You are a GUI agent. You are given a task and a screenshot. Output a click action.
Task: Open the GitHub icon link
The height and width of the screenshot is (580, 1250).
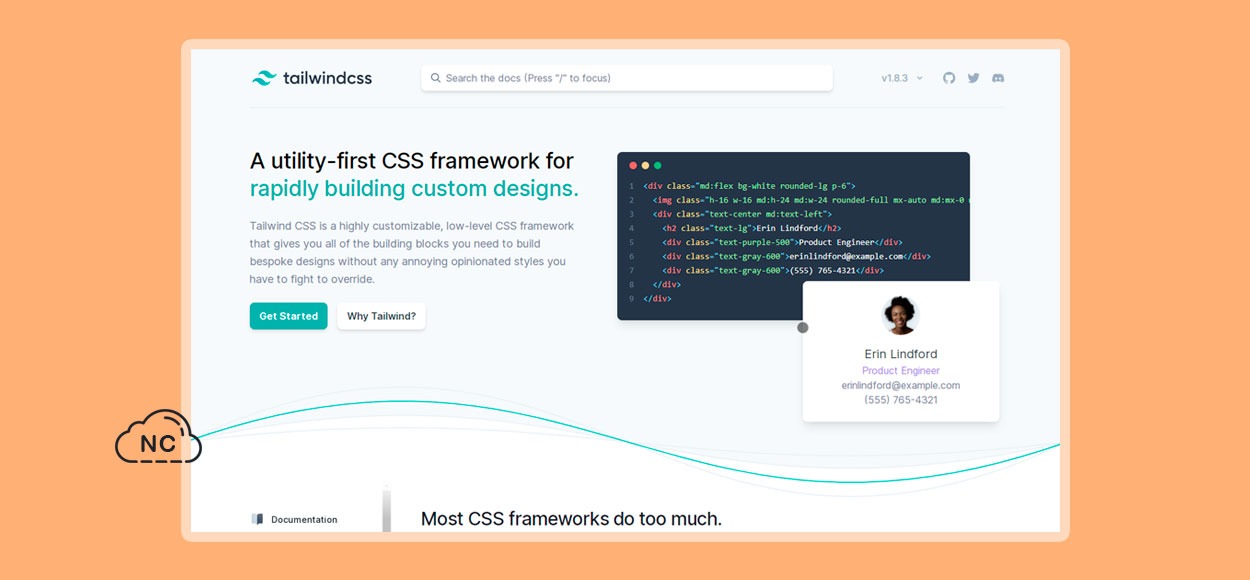[949, 78]
